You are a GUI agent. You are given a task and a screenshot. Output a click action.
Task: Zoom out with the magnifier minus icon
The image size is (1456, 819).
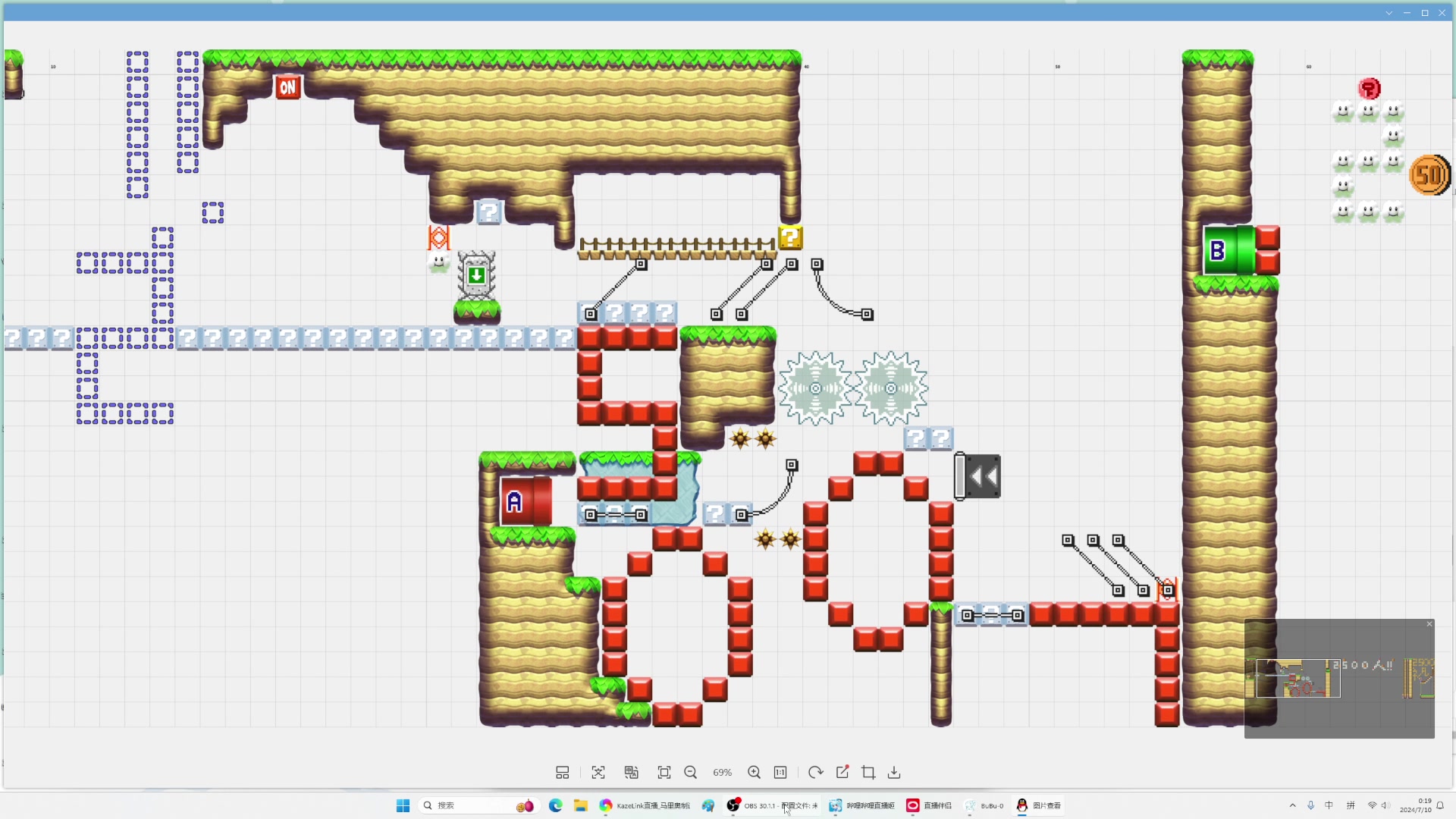tap(691, 772)
